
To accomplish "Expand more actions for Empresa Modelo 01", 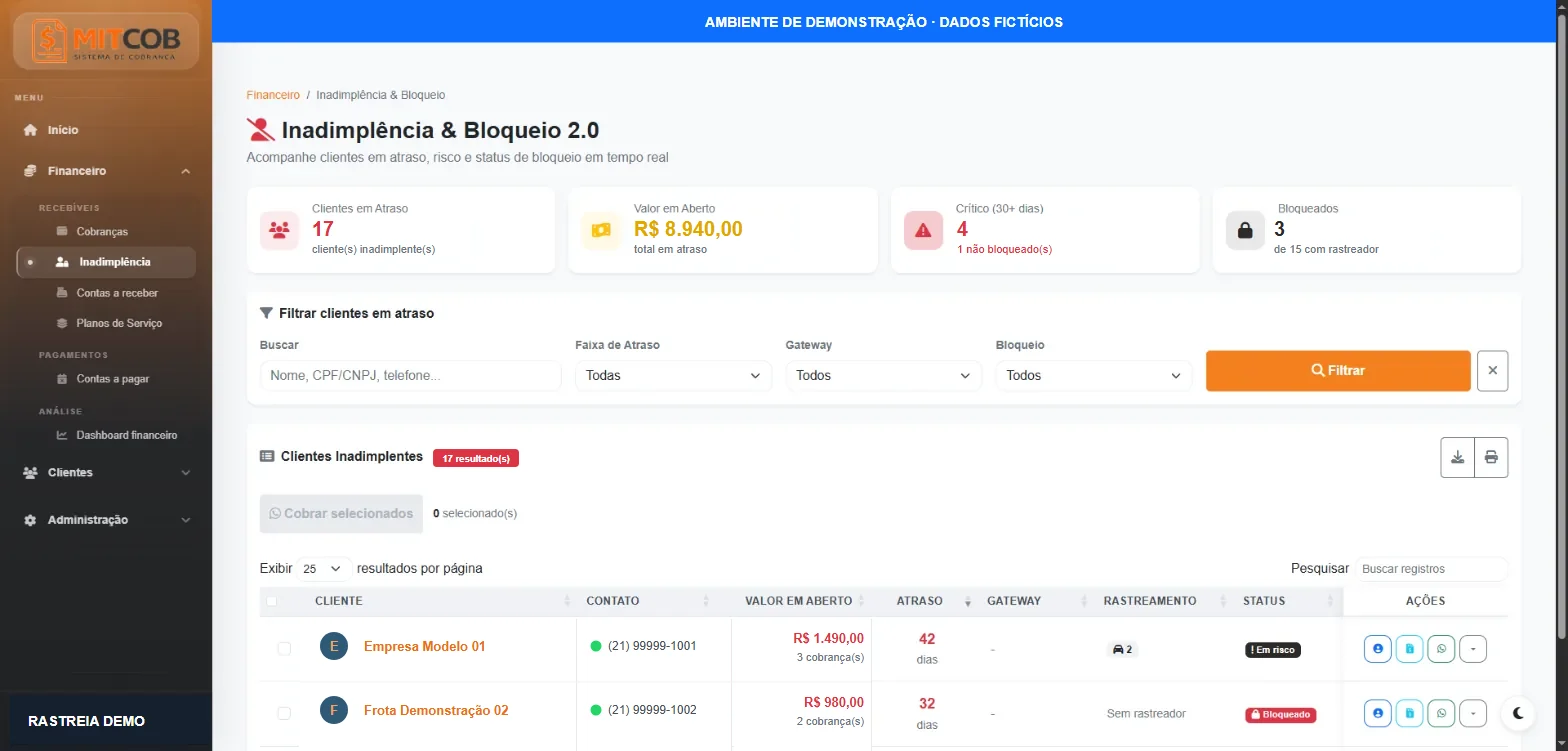I will point(1473,649).
